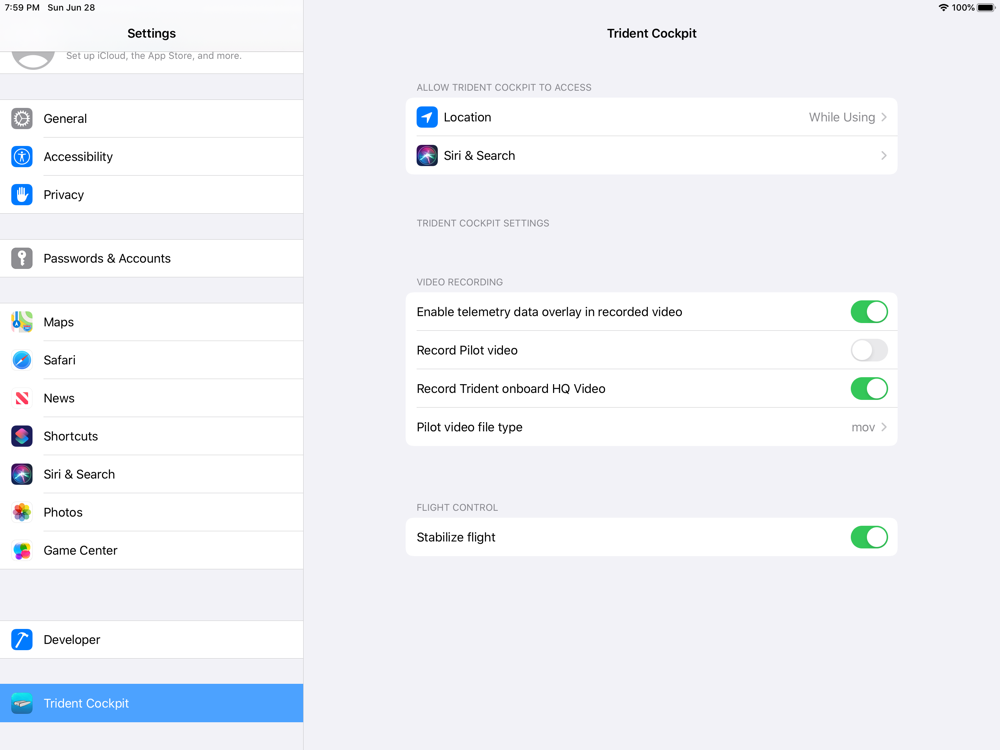
Task: Tap the sidebar Siri & Search icon
Action: click(22, 474)
